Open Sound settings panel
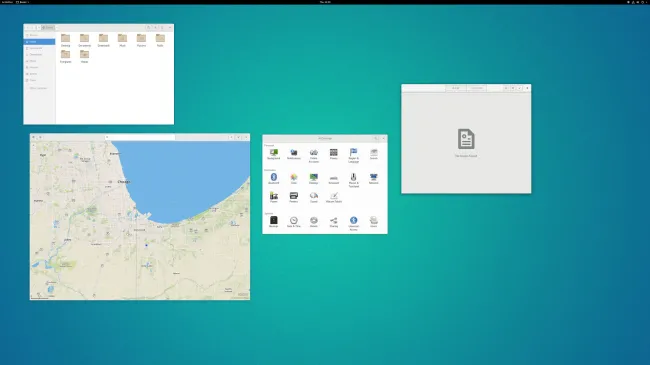 point(314,197)
